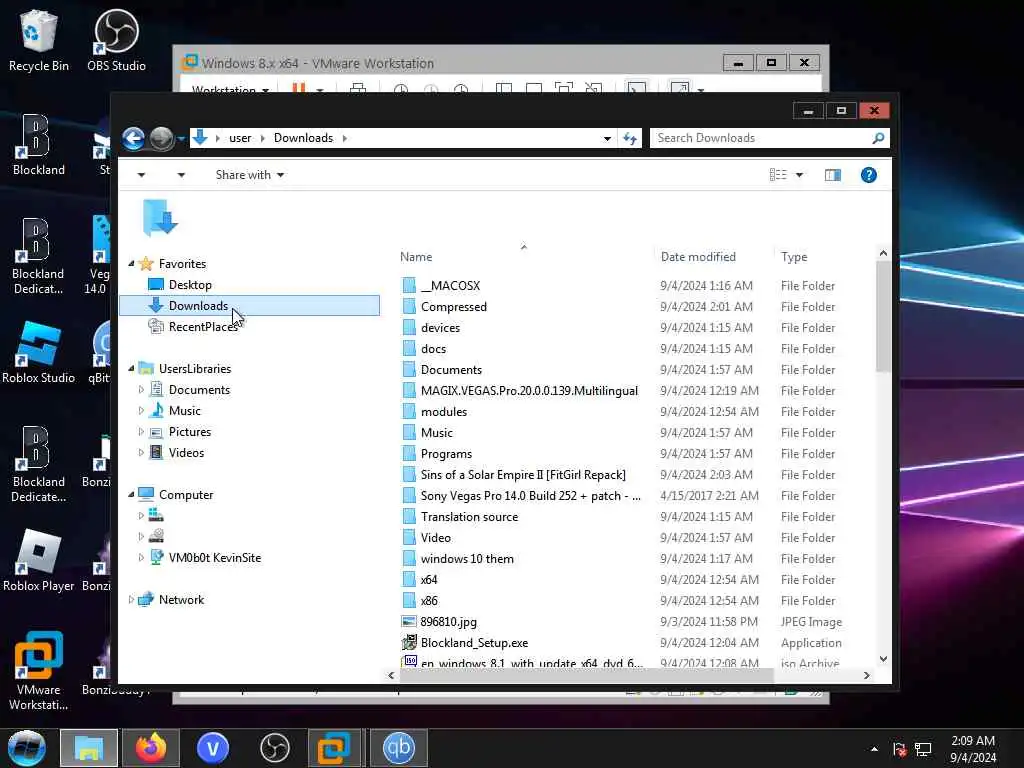Select the x86 folder icon
1024x768 pixels.
(x=409, y=600)
